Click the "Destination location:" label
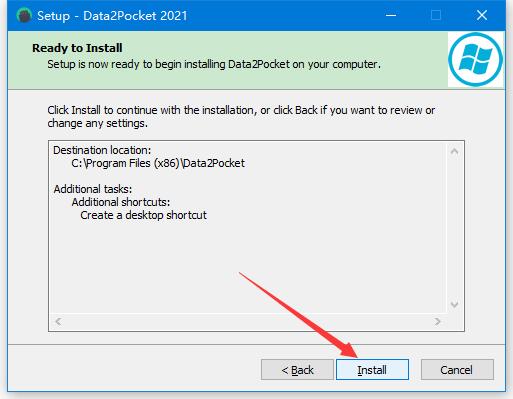Viewport: 513px width, 399px height. point(102,150)
